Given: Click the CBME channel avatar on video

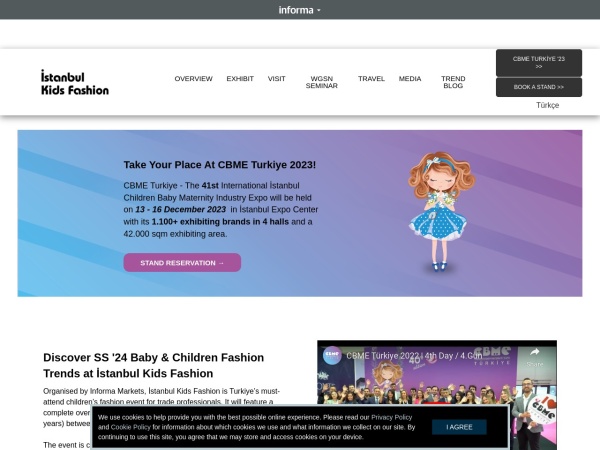Looking at the screenshot, I should [332, 355].
